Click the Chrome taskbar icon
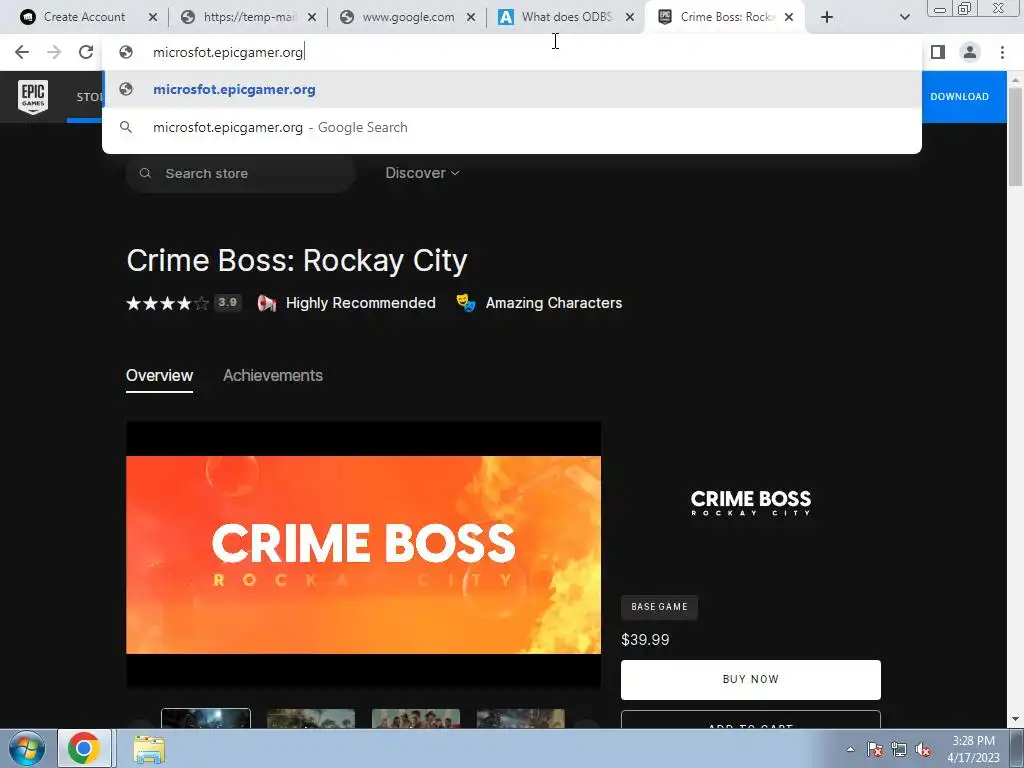This screenshot has height=768, width=1024. pyautogui.click(x=84, y=748)
